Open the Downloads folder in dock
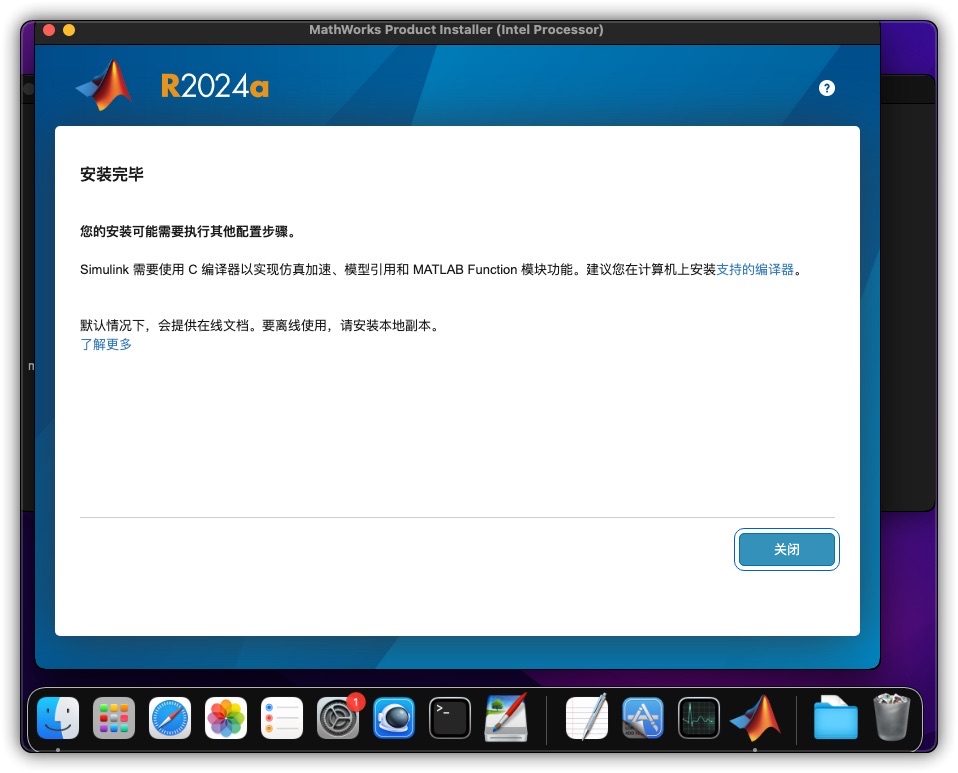This screenshot has height=773, width=958. [x=835, y=718]
